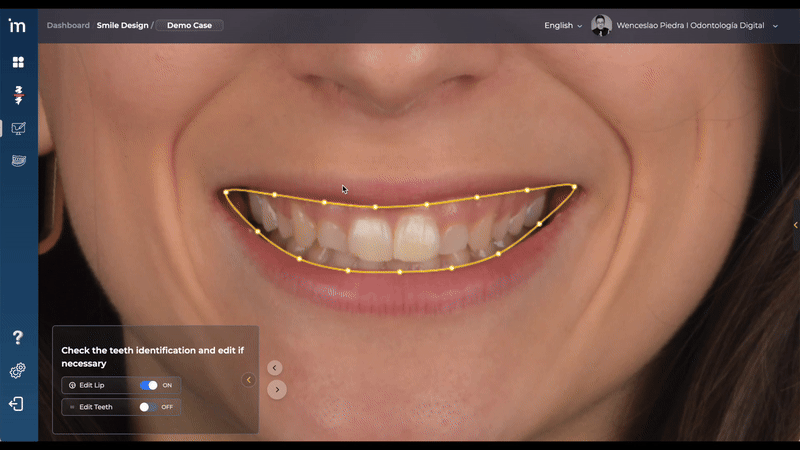Click the dental implant icon in sidebar
The width and height of the screenshot is (800, 450).
[x=18, y=95]
